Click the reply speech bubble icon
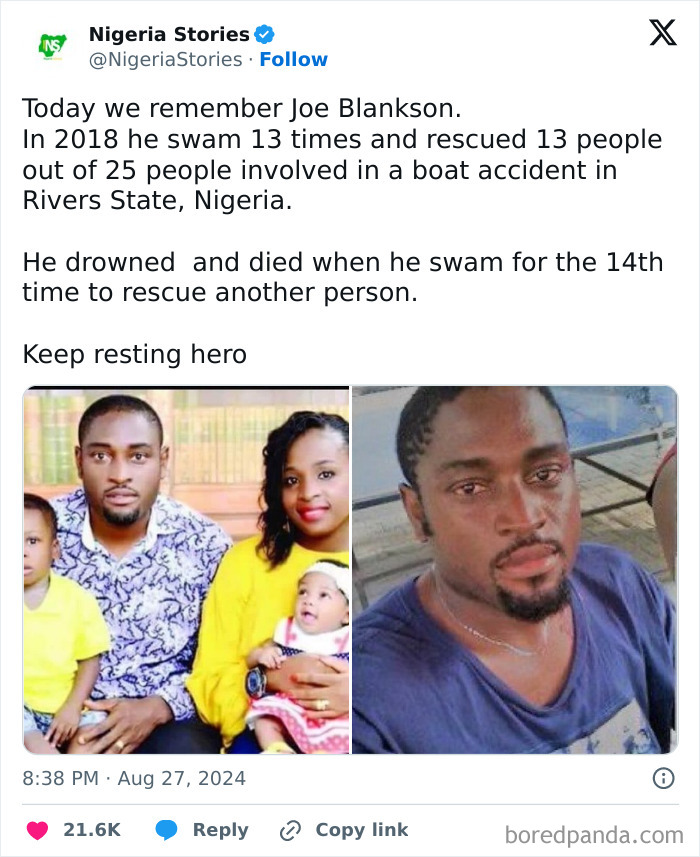Viewport: 700px width, 857px height. (x=166, y=830)
